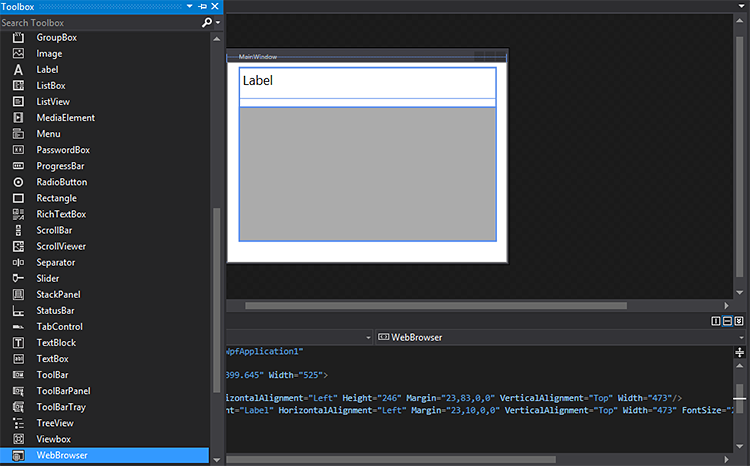Switch to vertical split view

(x=716, y=321)
